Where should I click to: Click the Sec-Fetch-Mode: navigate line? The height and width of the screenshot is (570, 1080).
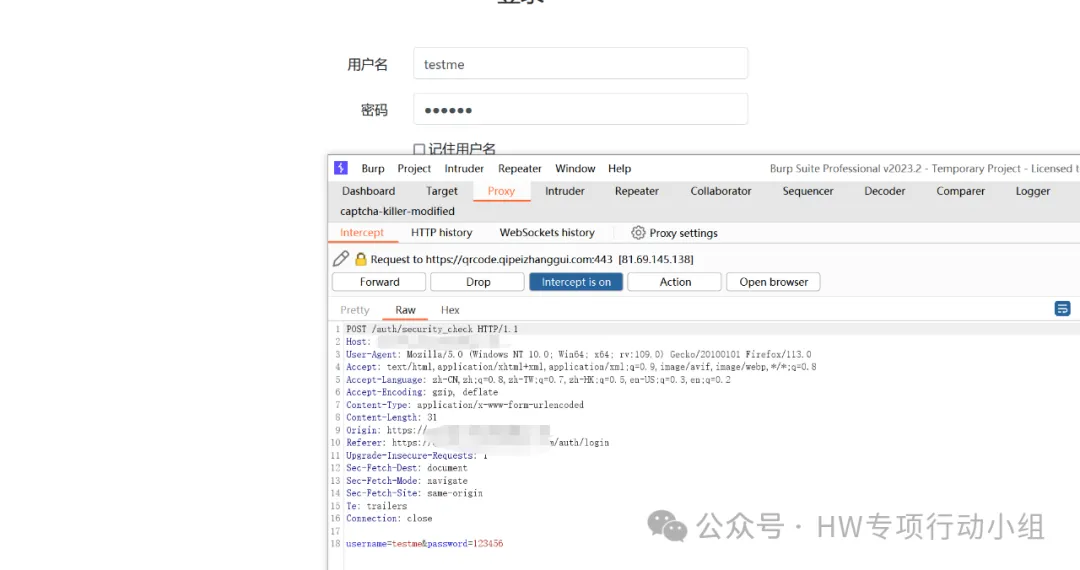(406, 481)
